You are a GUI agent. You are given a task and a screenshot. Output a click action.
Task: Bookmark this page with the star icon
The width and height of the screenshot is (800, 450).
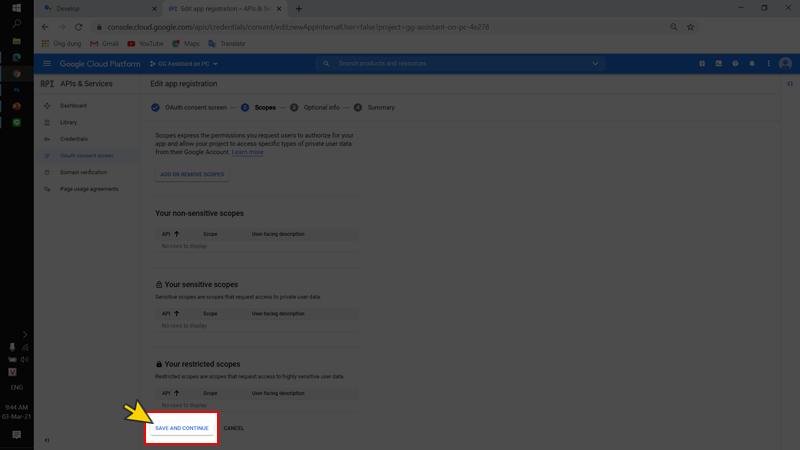point(690,27)
